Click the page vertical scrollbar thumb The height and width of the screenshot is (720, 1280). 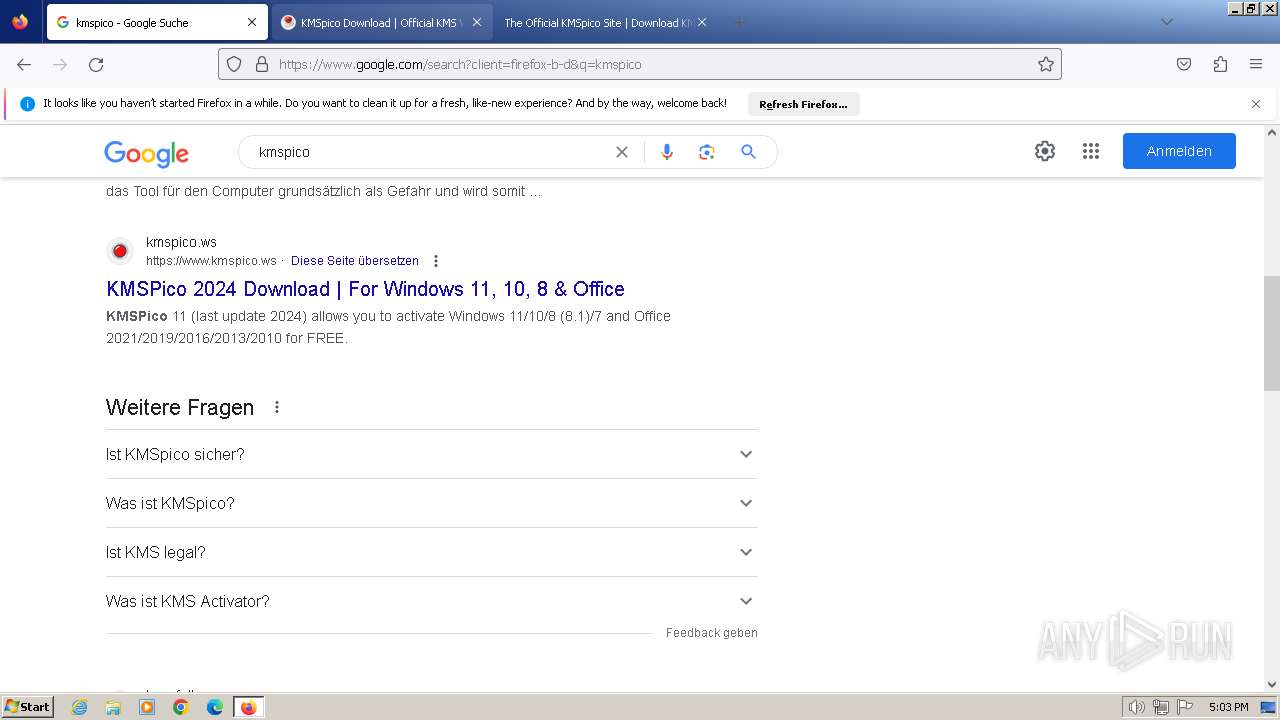(1272, 333)
